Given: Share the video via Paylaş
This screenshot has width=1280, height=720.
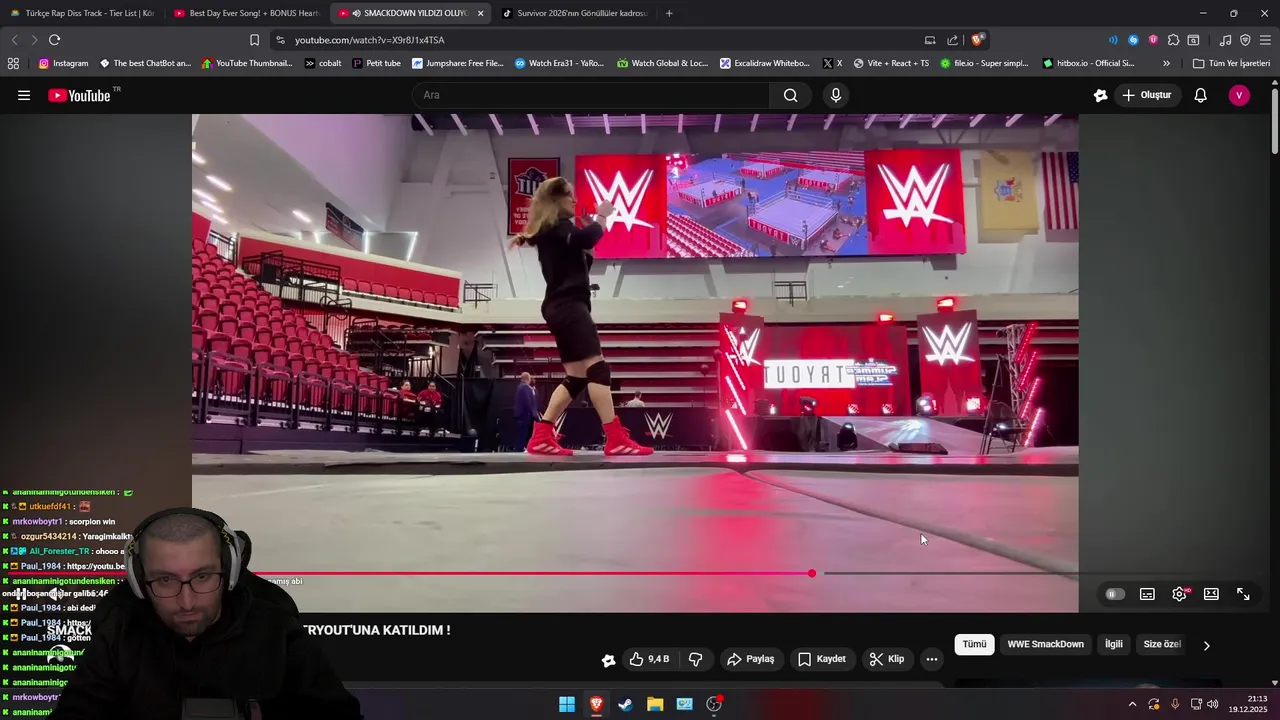Looking at the screenshot, I should 750,659.
